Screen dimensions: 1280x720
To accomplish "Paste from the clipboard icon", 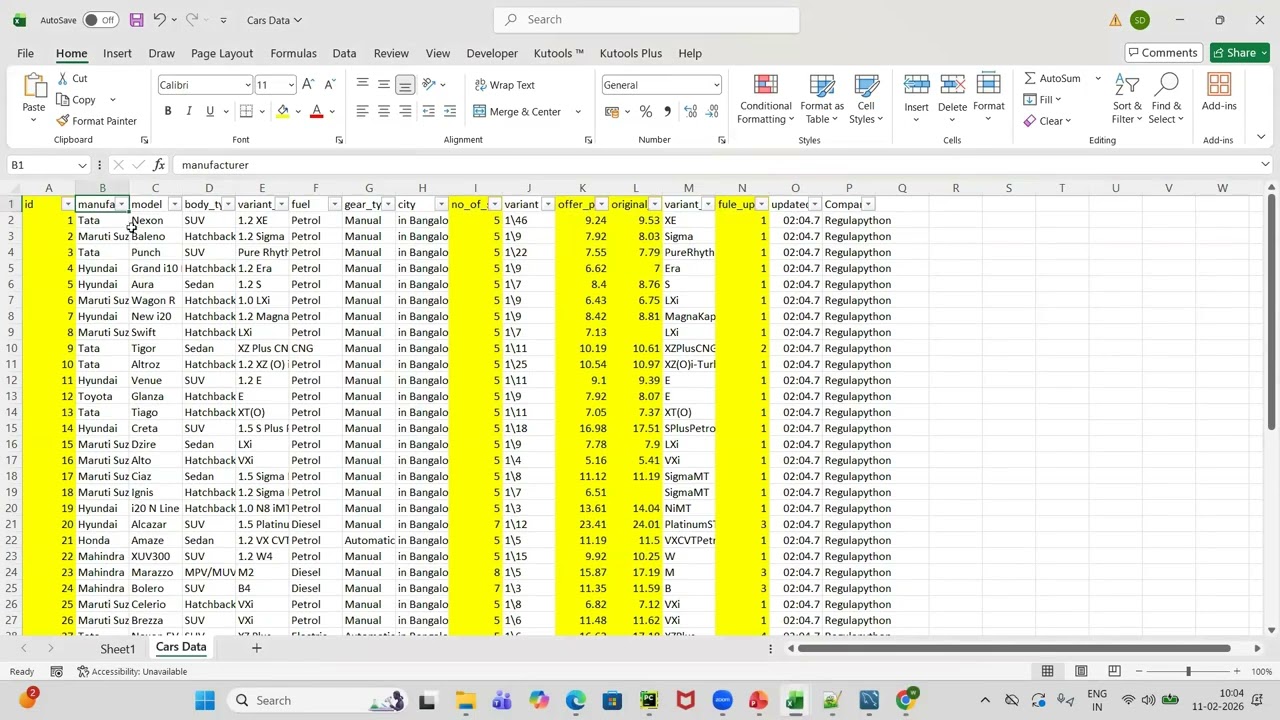I will click(x=34, y=87).
